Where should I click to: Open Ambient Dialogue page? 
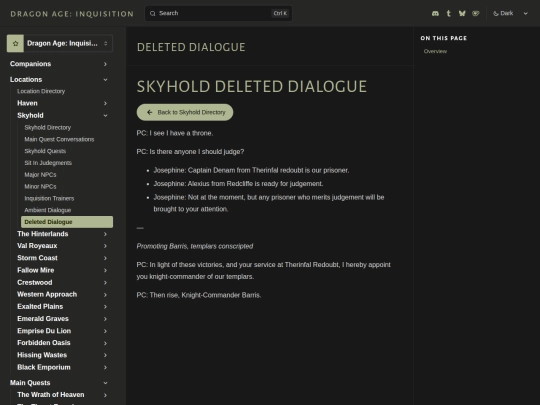click(x=48, y=210)
